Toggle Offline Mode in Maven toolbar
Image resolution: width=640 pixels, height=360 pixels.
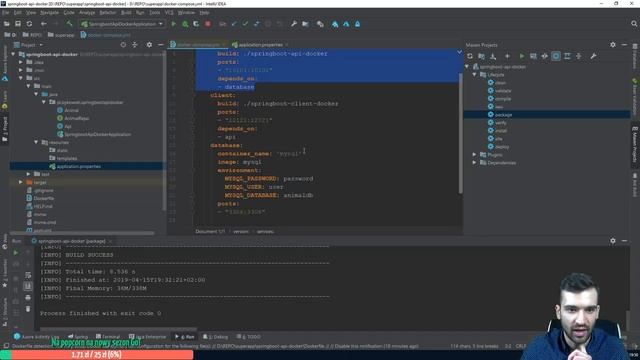coord(544,56)
